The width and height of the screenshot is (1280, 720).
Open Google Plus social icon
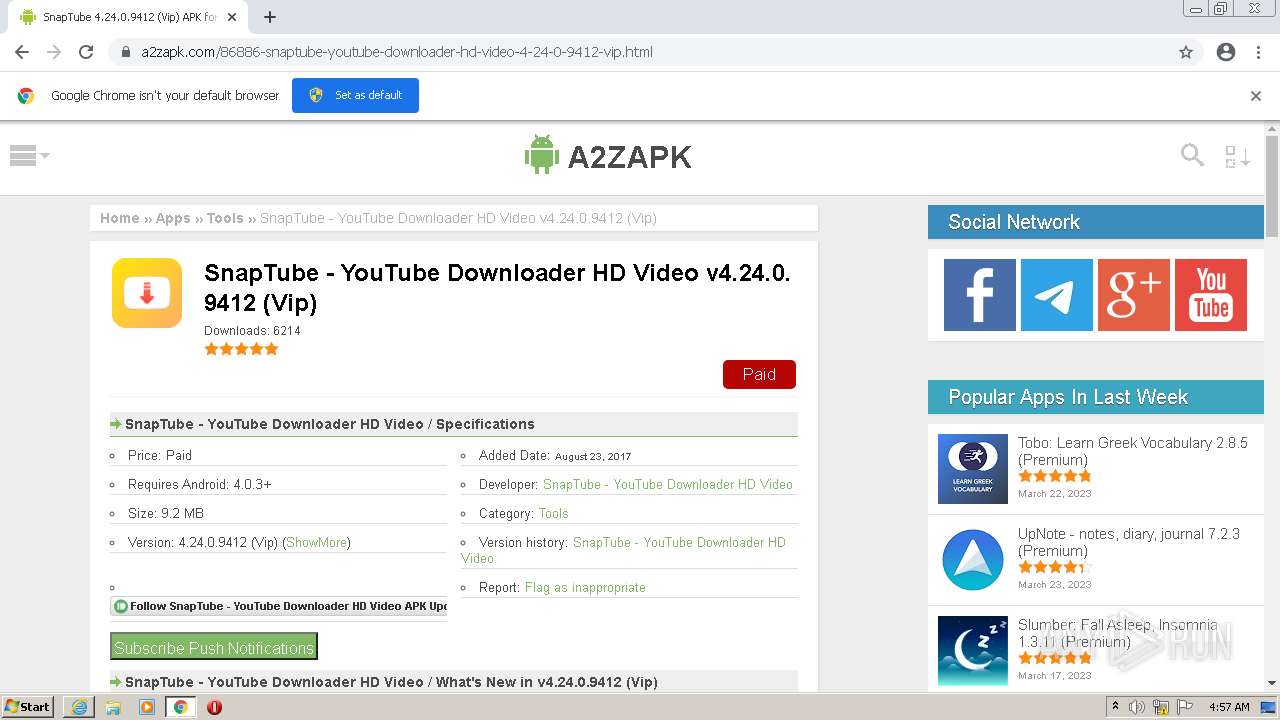pos(1133,295)
